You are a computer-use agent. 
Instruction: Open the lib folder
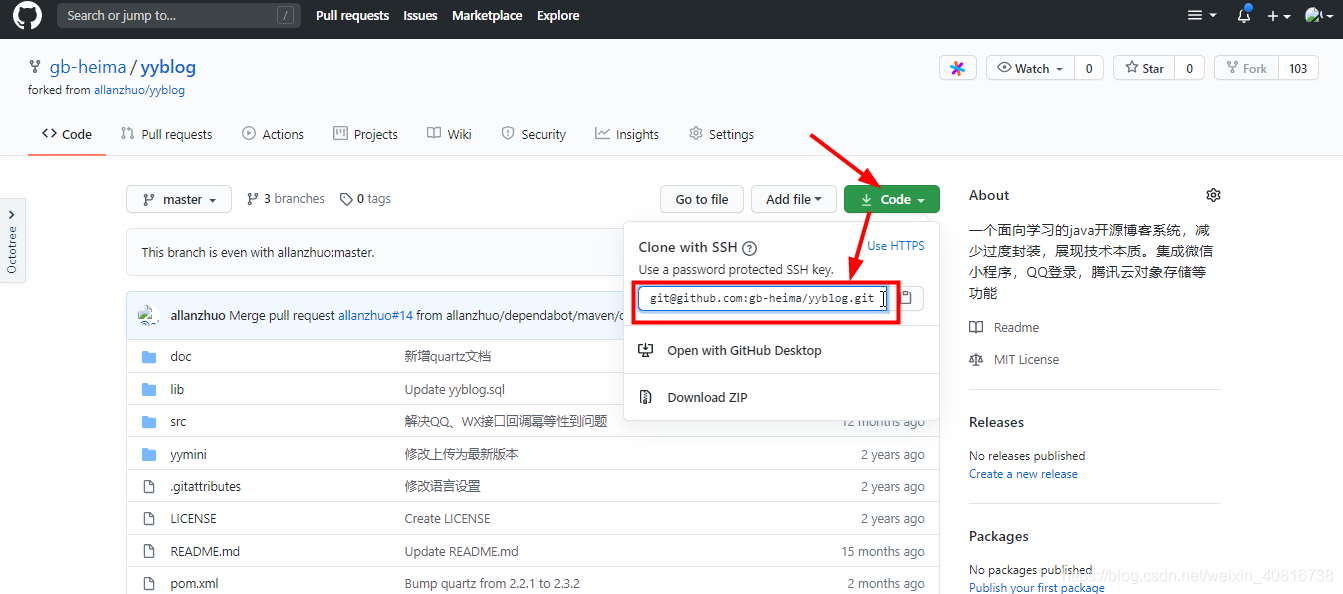pos(177,389)
